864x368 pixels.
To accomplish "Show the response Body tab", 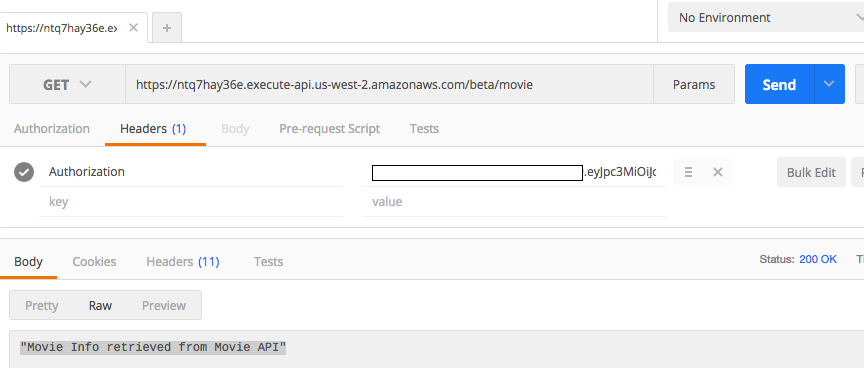I will 28,262.
